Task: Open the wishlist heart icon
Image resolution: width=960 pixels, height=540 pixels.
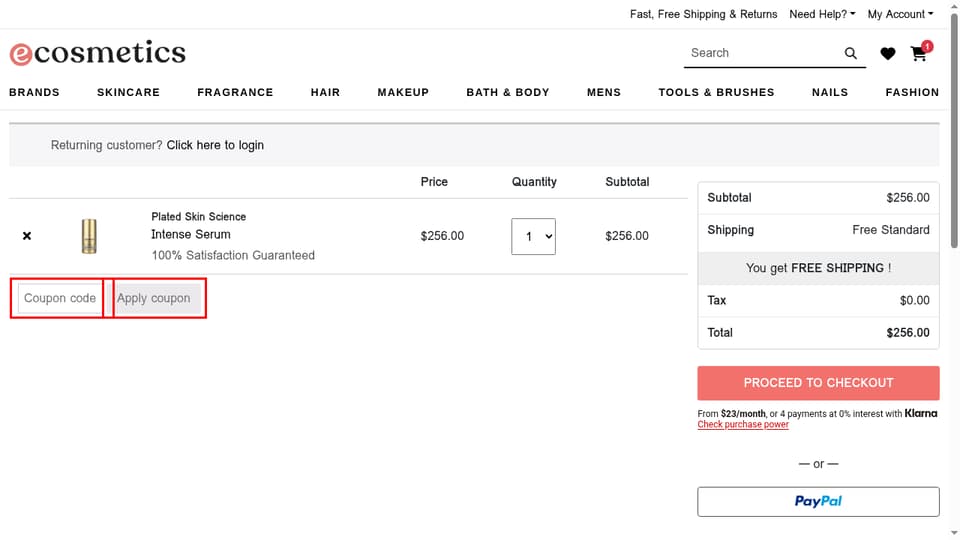Action: pyautogui.click(x=888, y=54)
